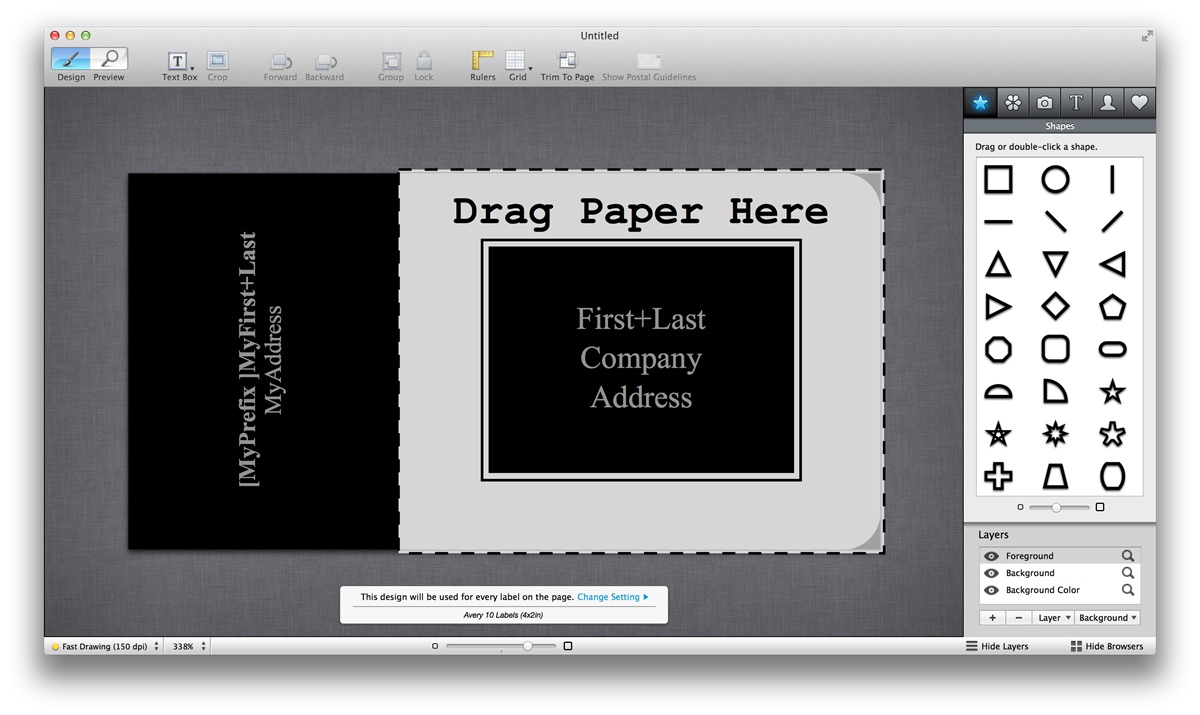The height and width of the screenshot is (715, 1200).
Task: Adjust the bottom zoom slider
Action: click(501, 646)
